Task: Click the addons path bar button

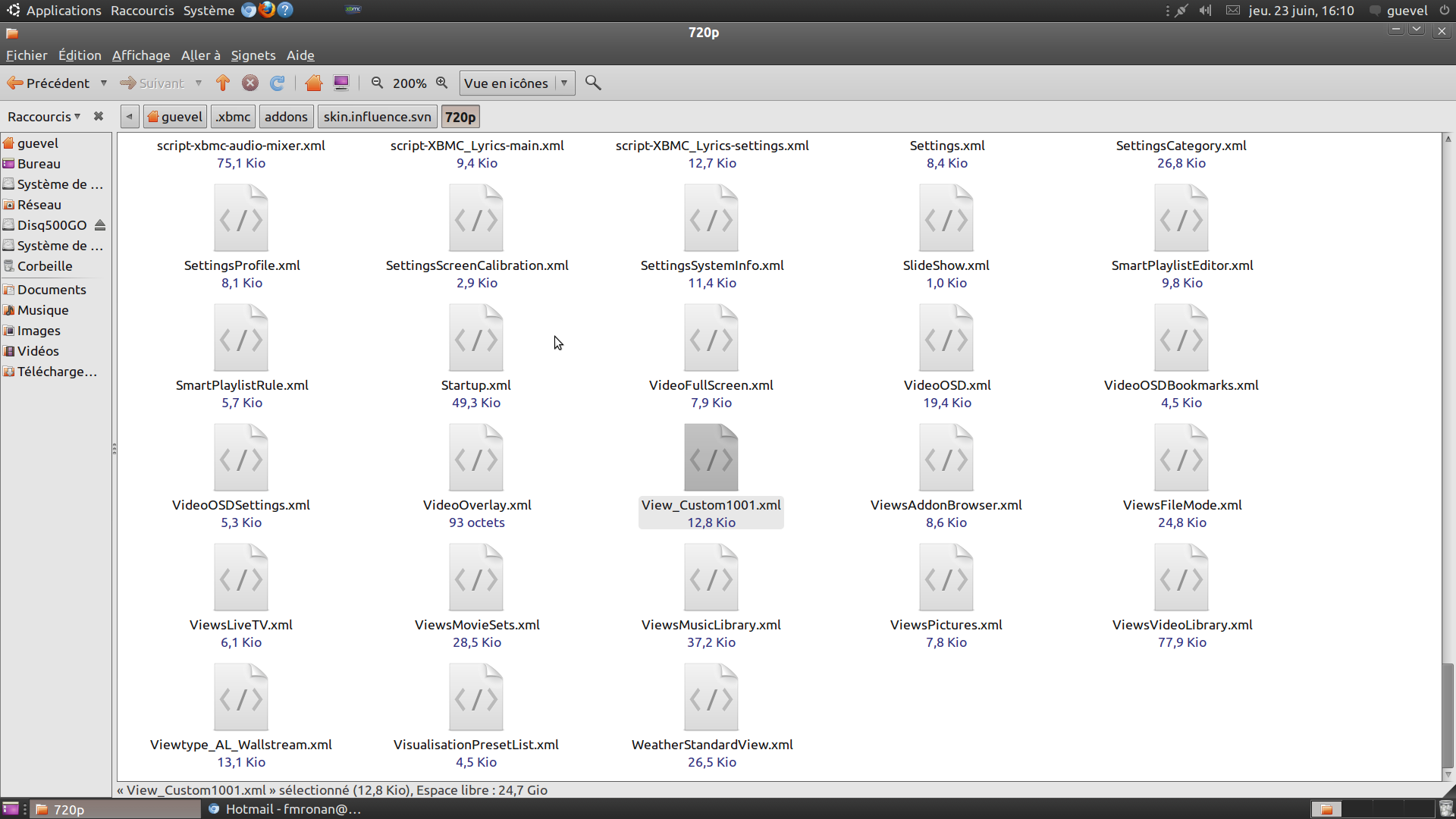Action: point(286,117)
